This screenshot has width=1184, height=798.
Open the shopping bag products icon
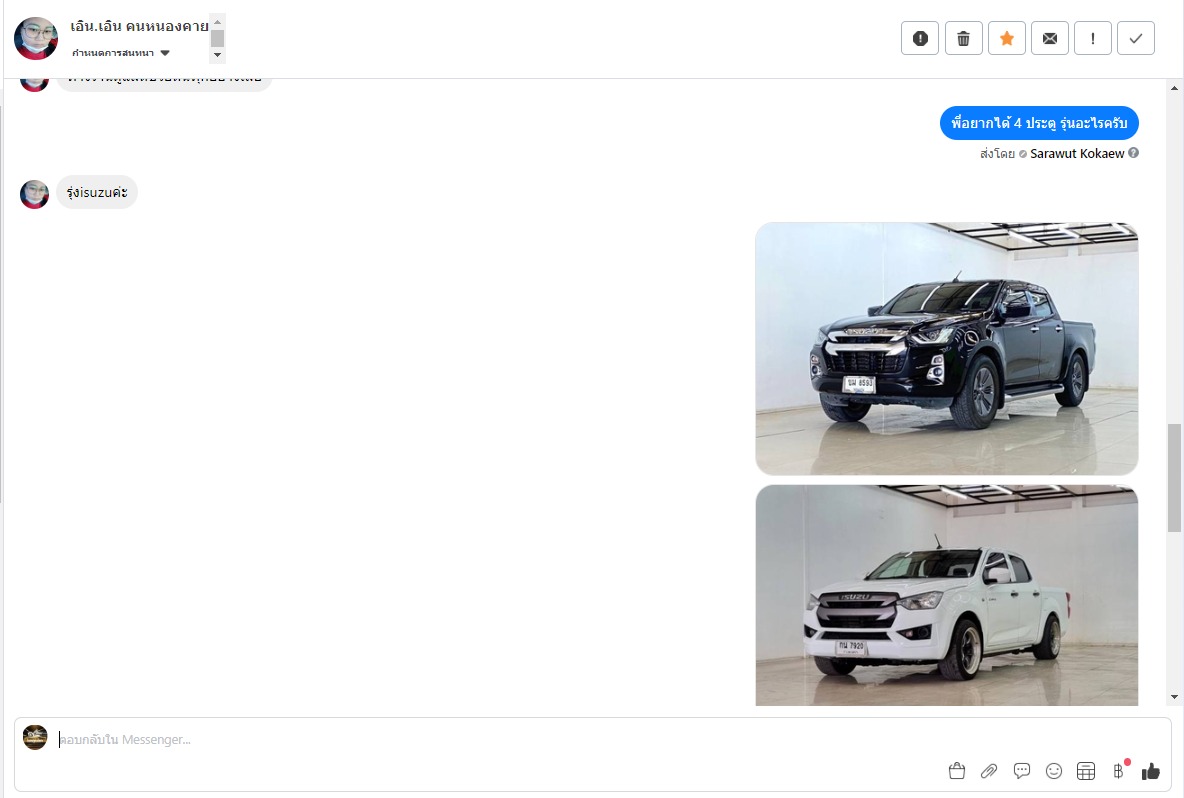tap(957, 771)
